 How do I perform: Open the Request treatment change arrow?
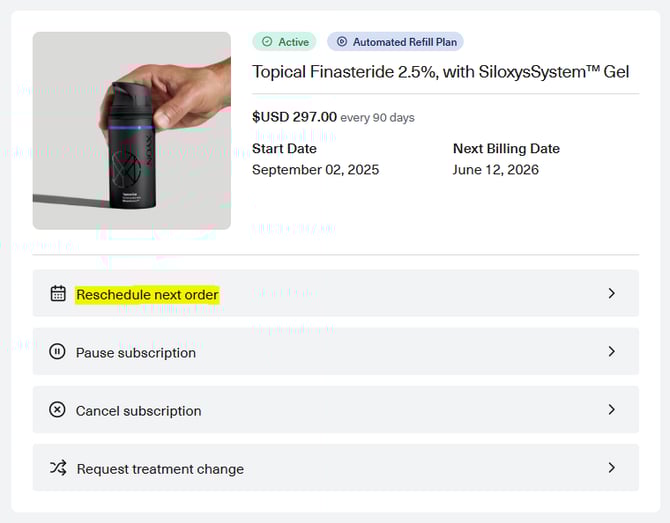click(x=612, y=468)
